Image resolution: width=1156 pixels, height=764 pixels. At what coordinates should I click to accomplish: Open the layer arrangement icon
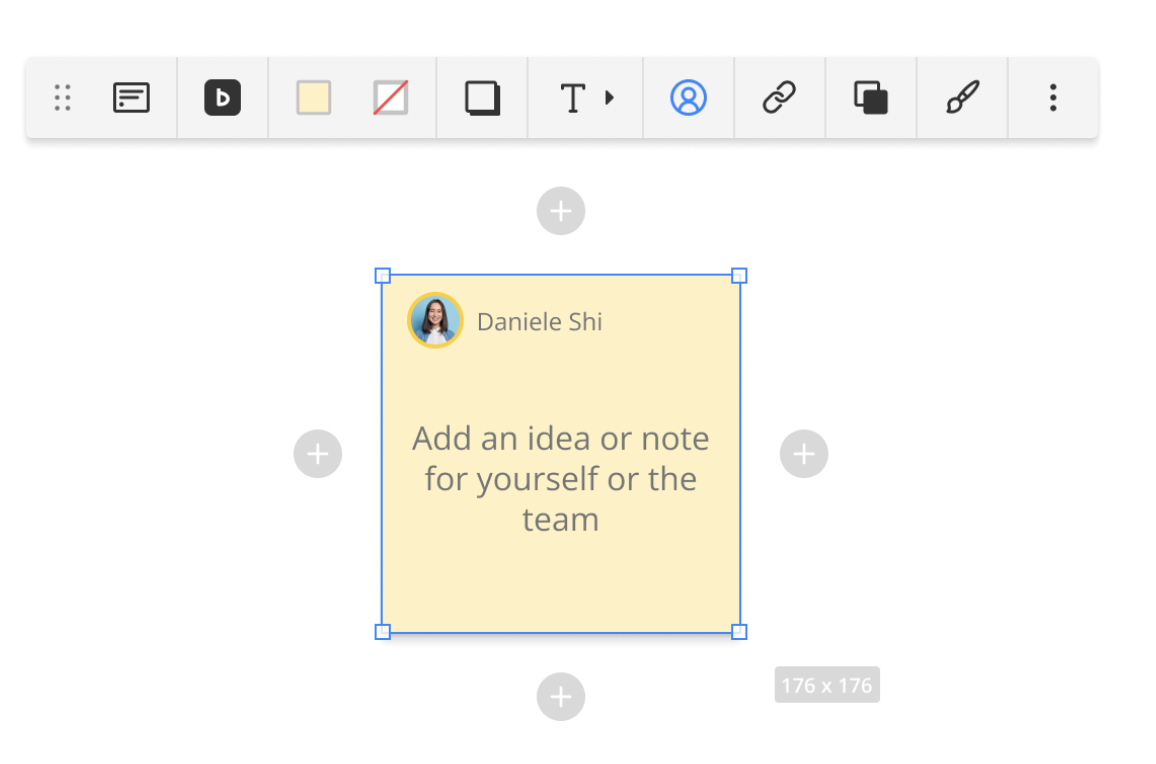click(871, 98)
